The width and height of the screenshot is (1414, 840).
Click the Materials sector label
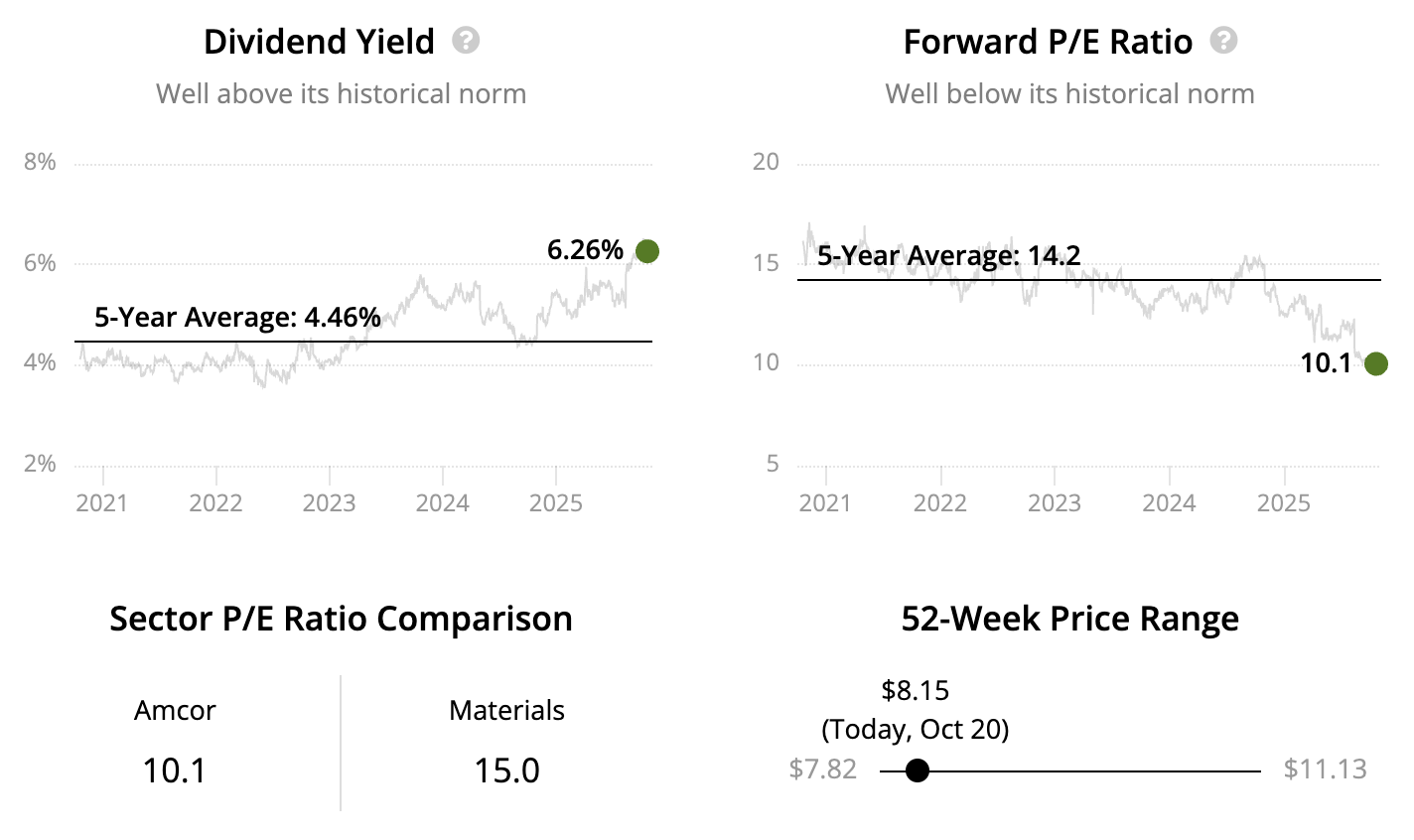pos(506,711)
